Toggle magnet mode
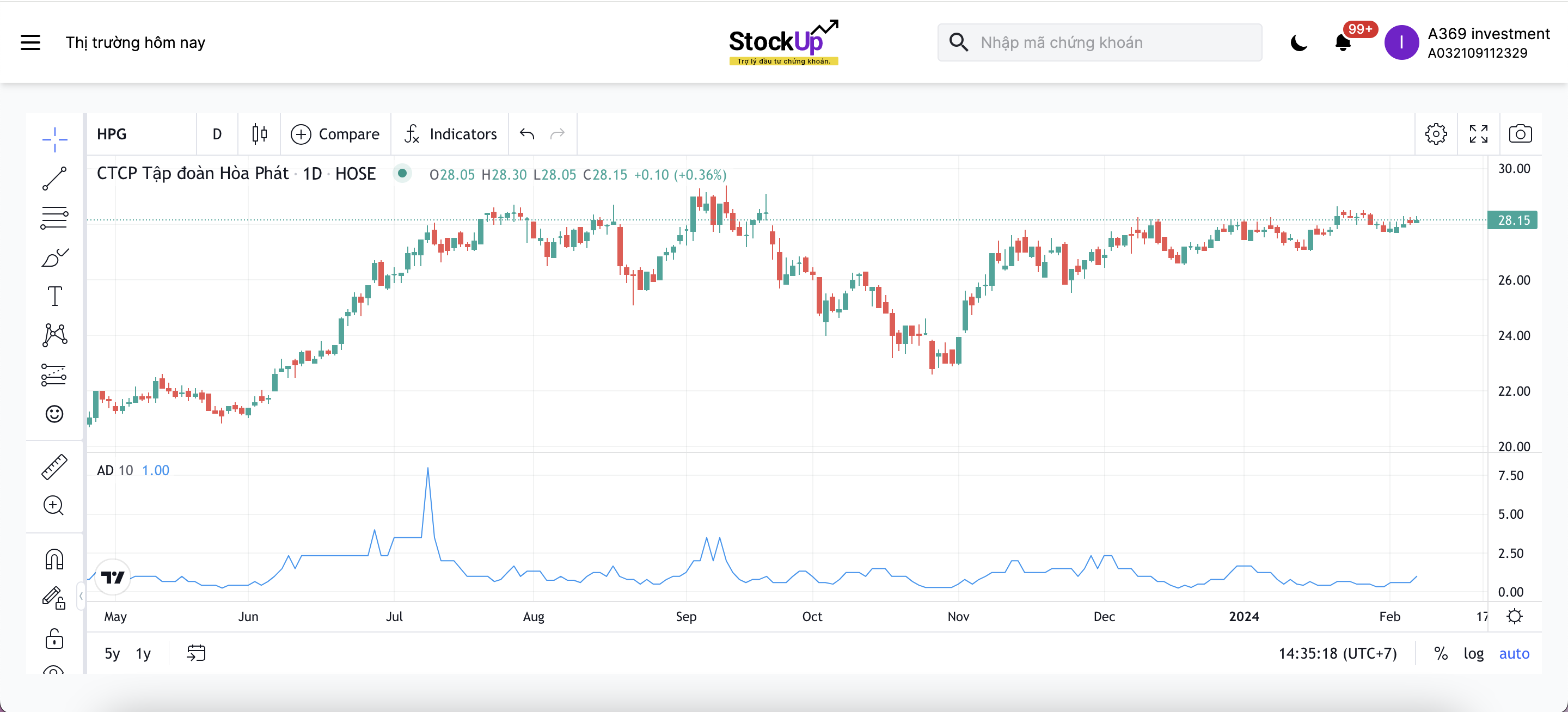The image size is (1568, 712). coord(55,559)
